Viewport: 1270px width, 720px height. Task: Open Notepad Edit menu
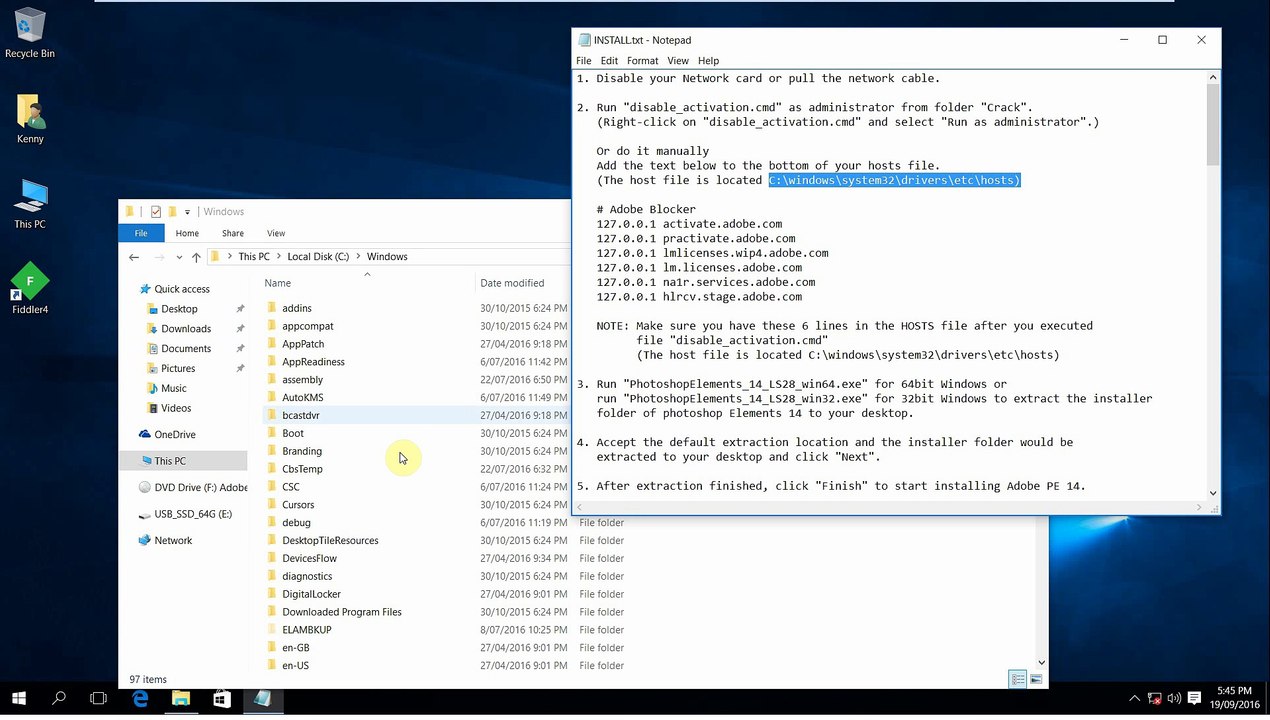[x=609, y=61]
